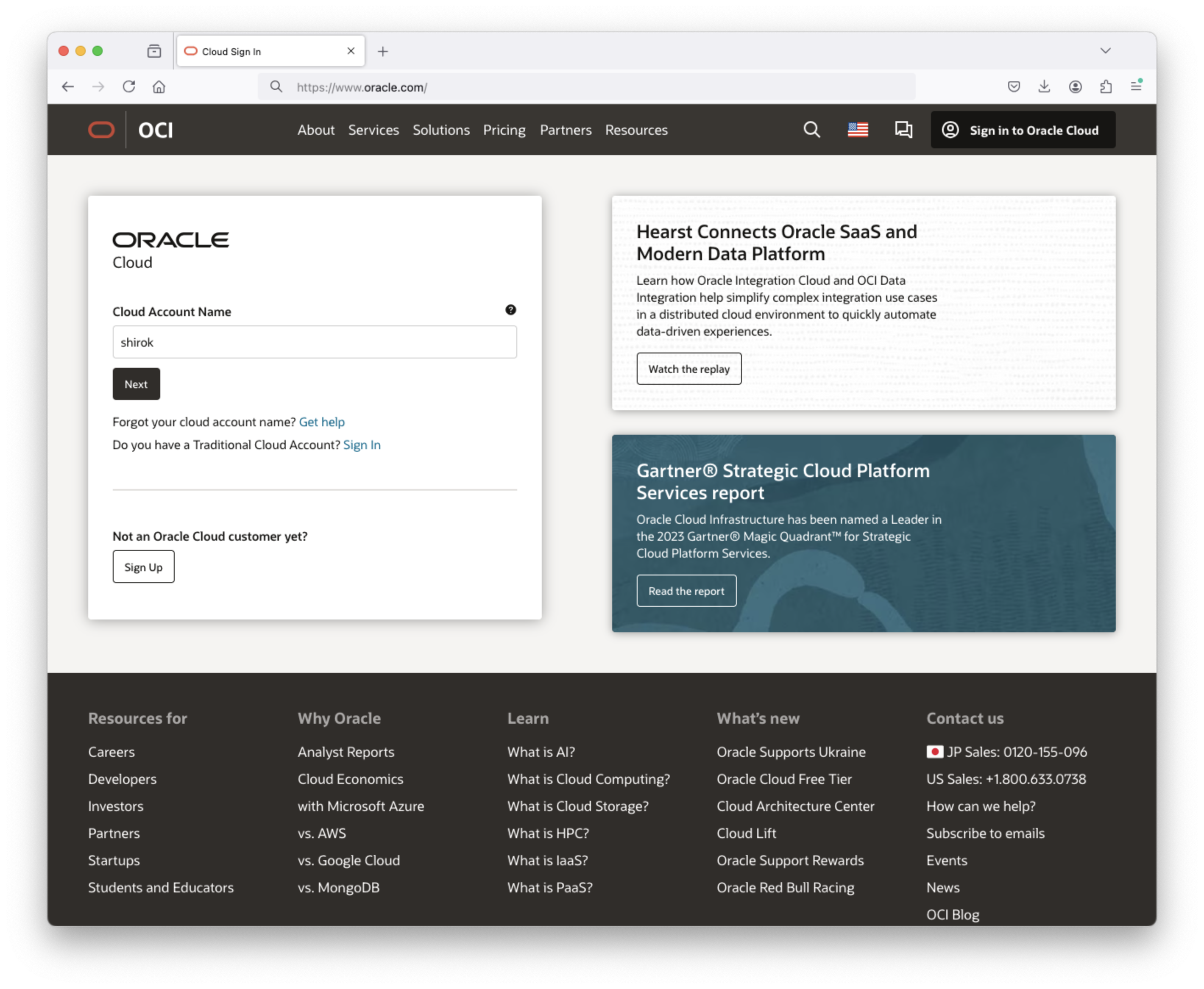1204x989 pixels.
Task: Open the chat bubbles icon in header
Action: point(903,130)
